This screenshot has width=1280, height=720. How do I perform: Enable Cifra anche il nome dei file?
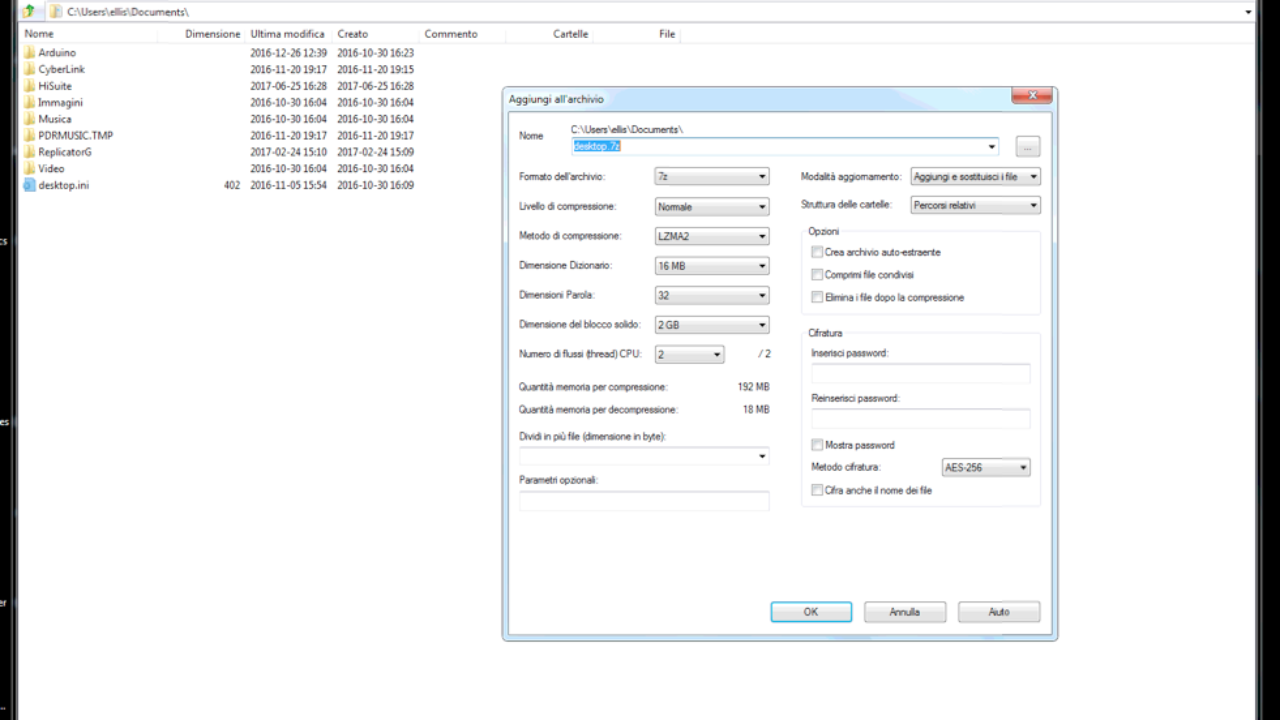(x=817, y=491)
